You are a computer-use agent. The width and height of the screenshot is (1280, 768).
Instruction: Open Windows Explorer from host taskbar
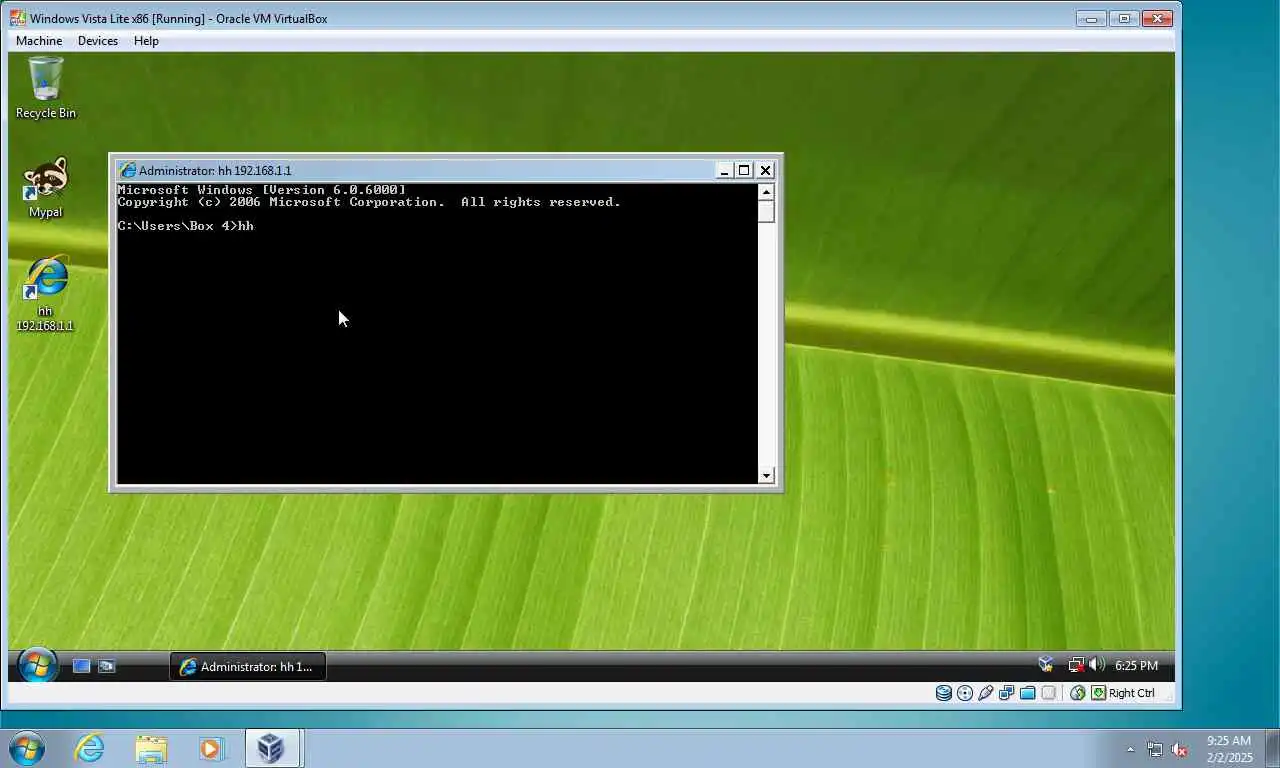coord(151,748)
